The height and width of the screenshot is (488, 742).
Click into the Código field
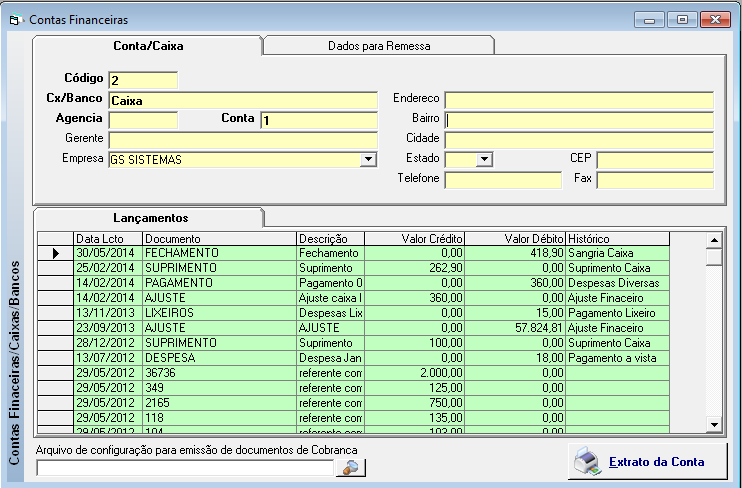[x=142, y=80]
